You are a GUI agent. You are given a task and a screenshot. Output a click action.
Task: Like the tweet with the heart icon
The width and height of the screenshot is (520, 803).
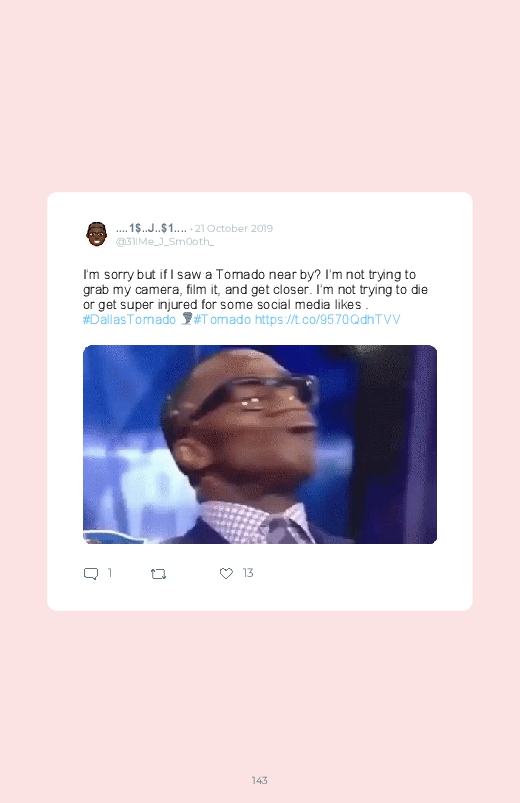[x=226, y=574]
